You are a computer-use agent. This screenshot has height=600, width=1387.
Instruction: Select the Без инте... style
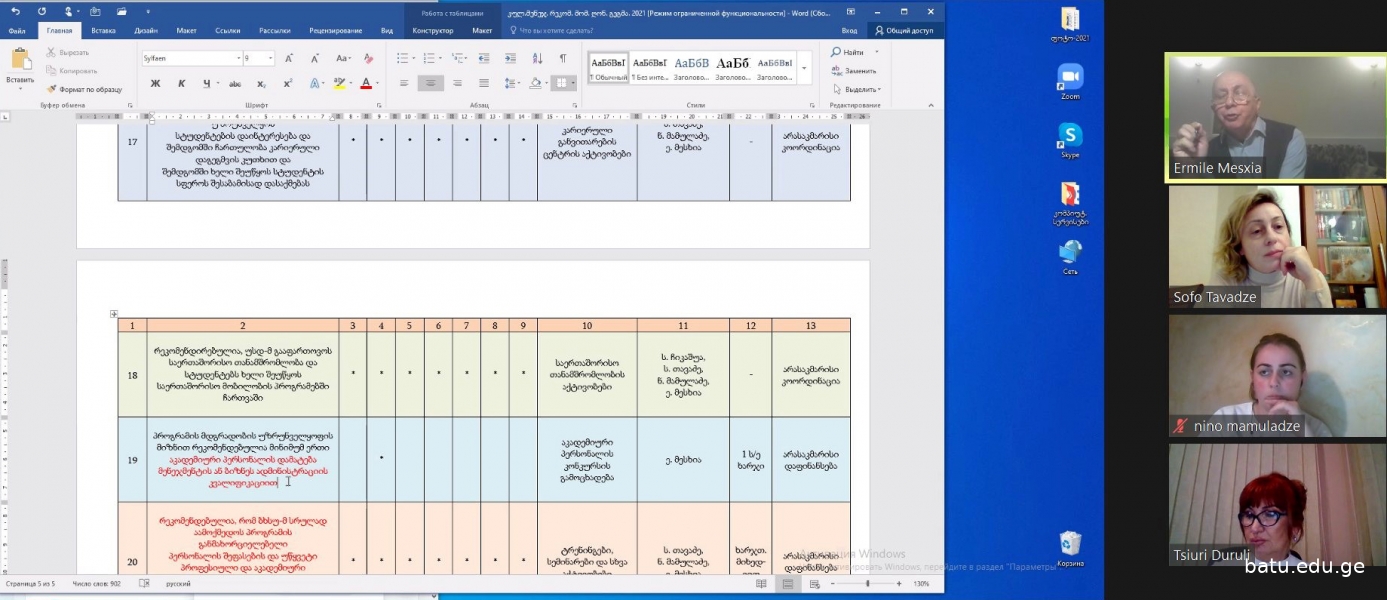[650, 67]
